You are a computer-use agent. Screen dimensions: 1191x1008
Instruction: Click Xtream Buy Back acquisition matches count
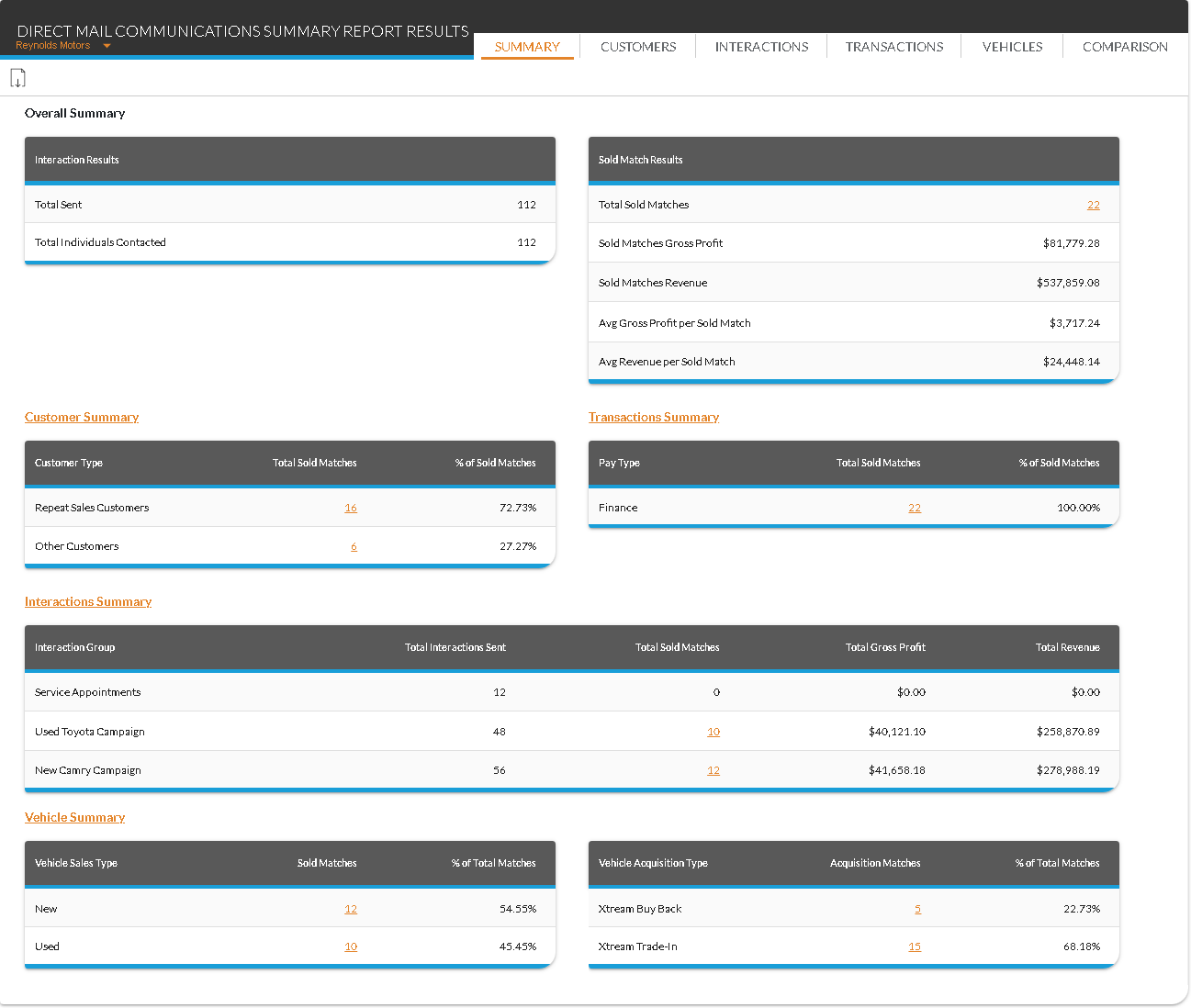pos(917,909)
